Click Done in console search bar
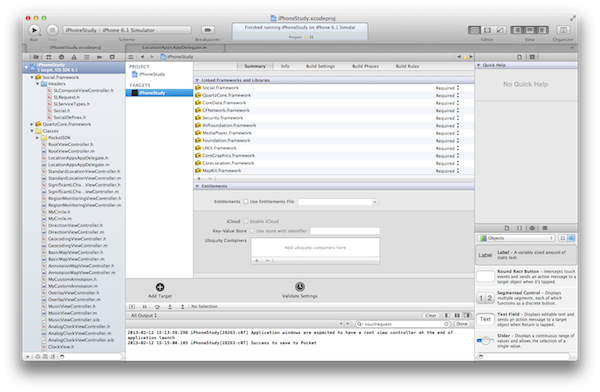 [x=462, y=324]
